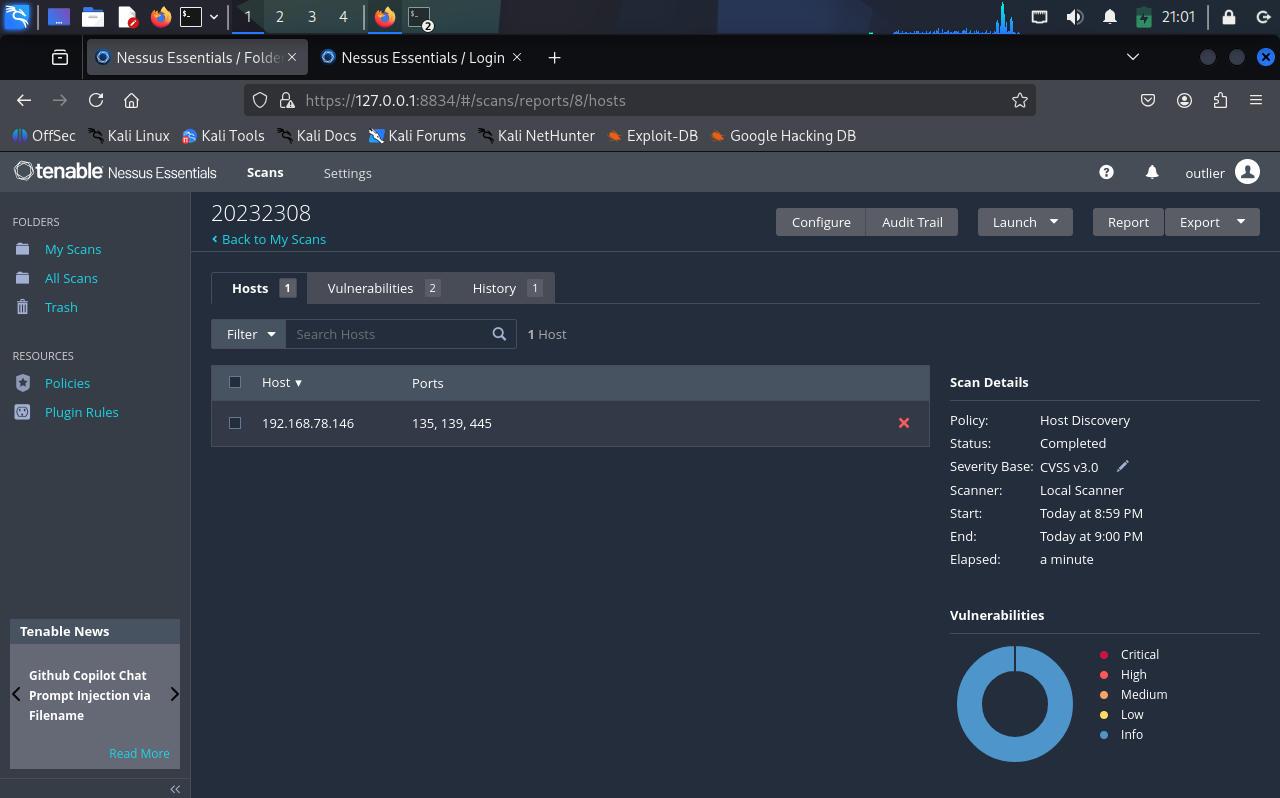This screenshot has height=798, width=1280.
Task: Switch to workspace 2 in the panel
Action: pos(279,17)
